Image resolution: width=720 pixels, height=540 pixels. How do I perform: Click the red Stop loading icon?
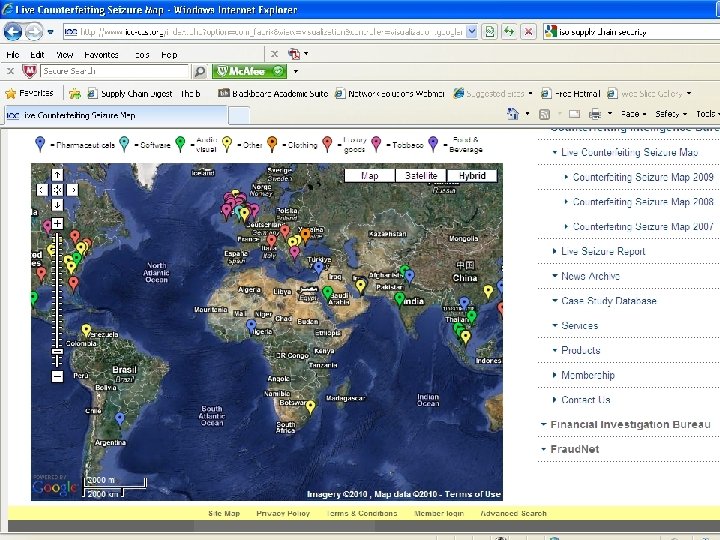click(529, 32)
